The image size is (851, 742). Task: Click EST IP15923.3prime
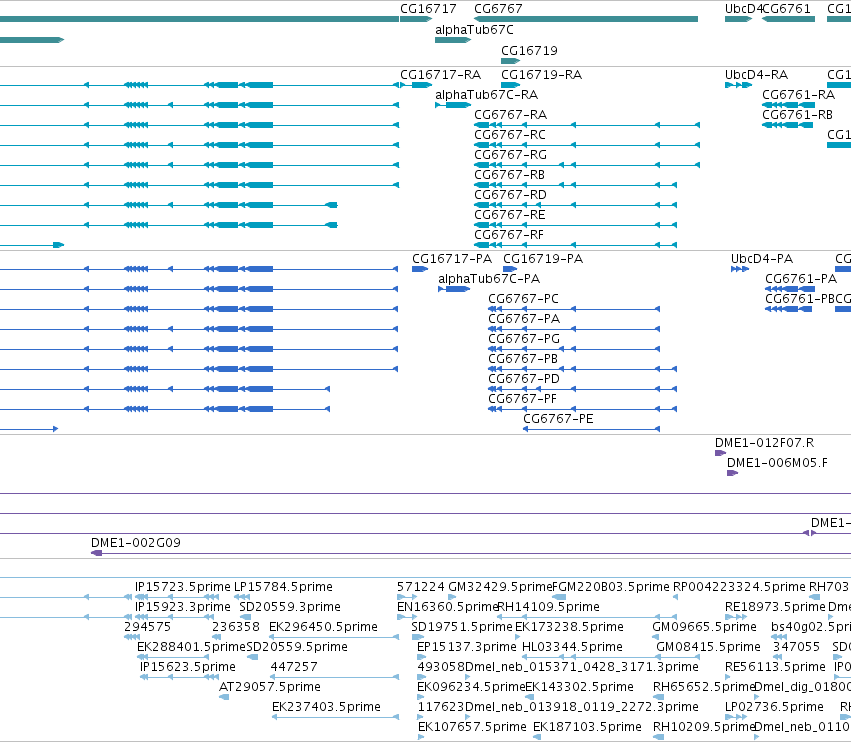(x=183, y=606)
